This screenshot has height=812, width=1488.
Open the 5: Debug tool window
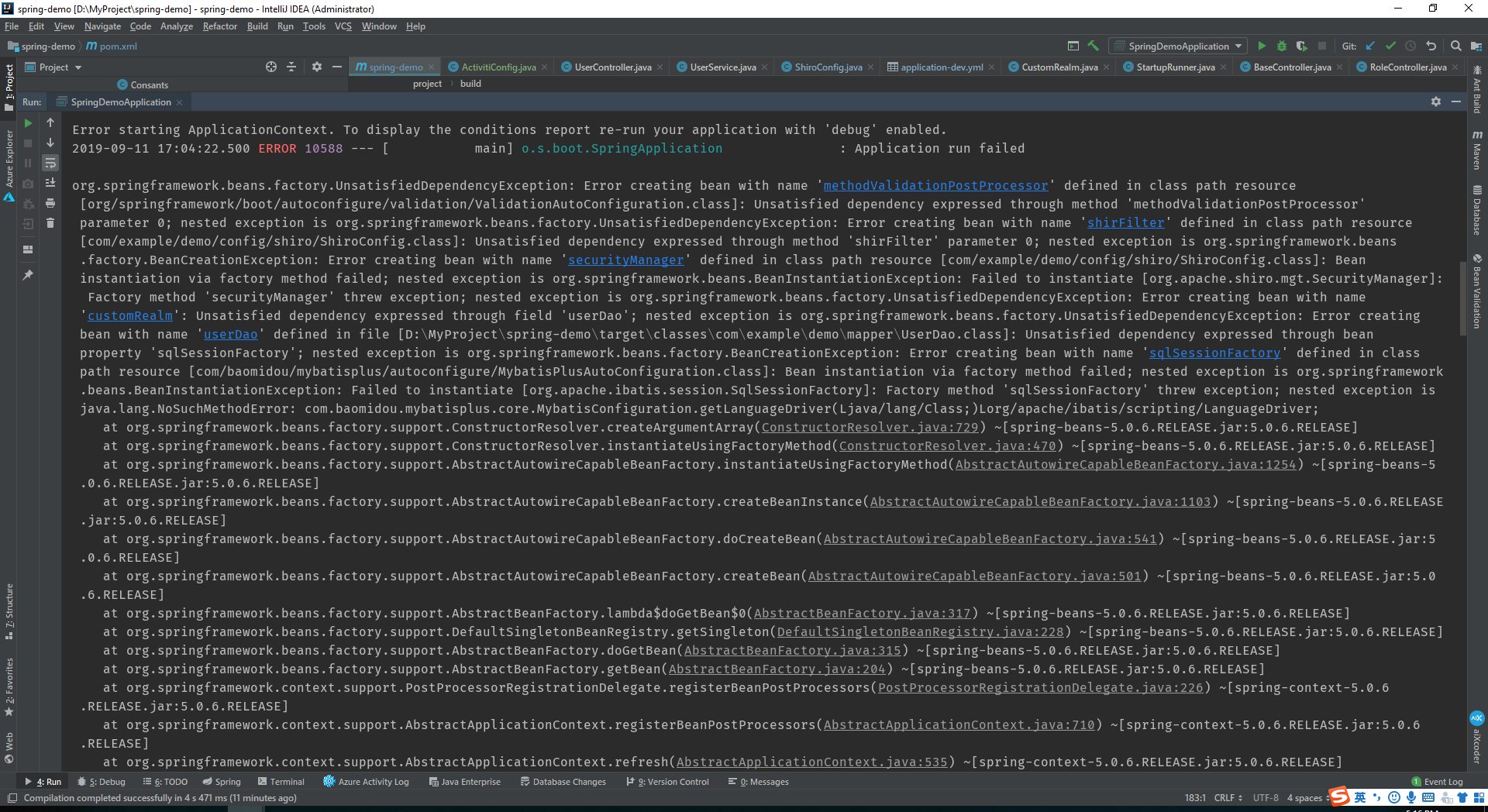click(101, 782)
